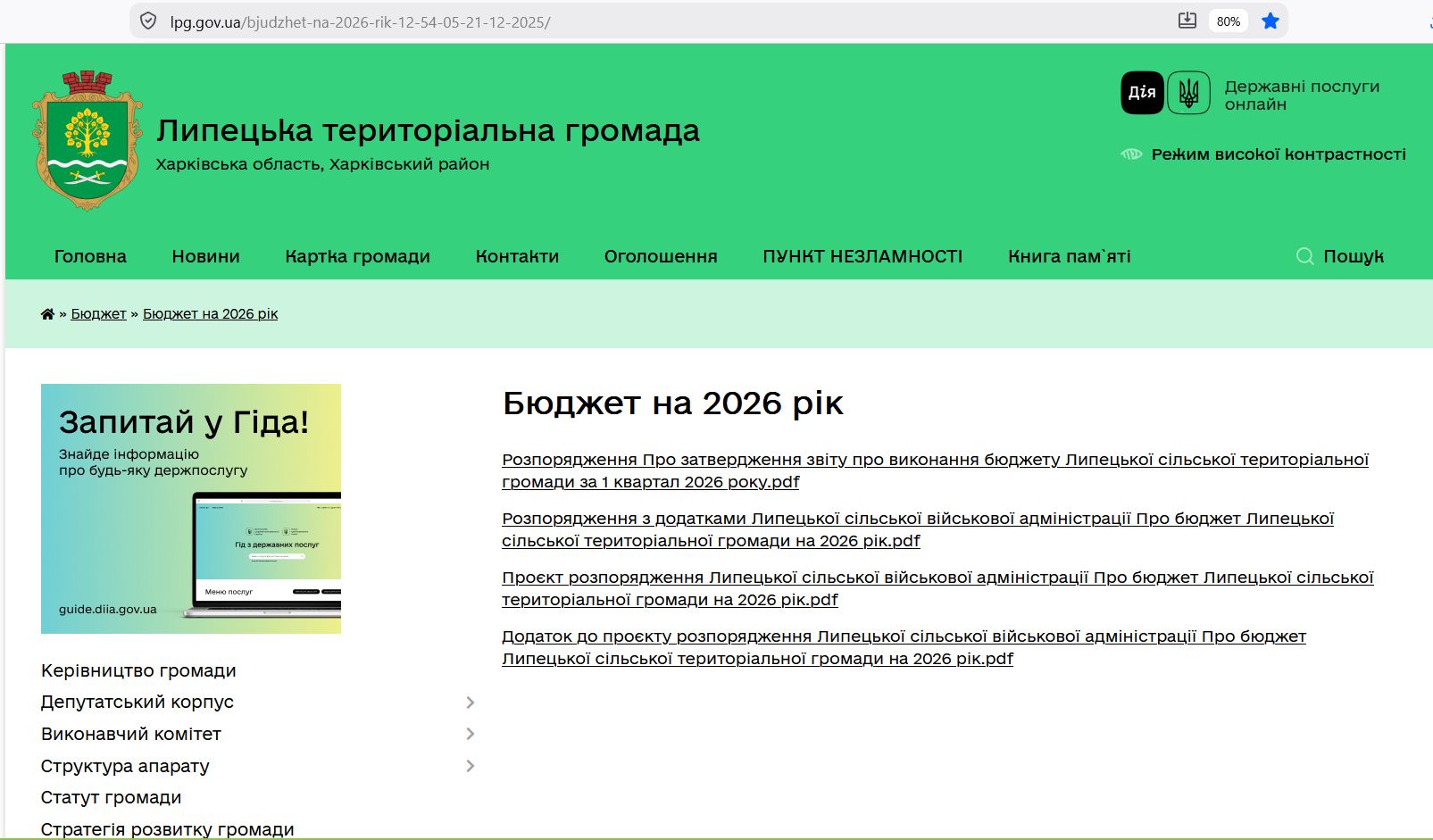Open Структура апарату sidebar item
1433x840 pixels.
click(x=125, y=766)
